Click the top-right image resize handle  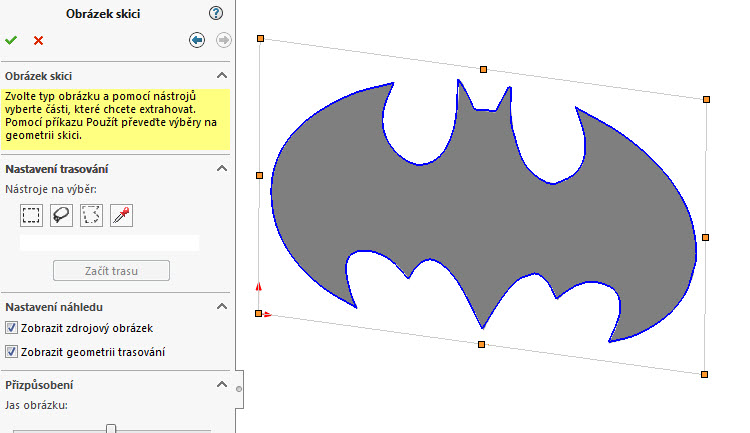pos(706,100)
